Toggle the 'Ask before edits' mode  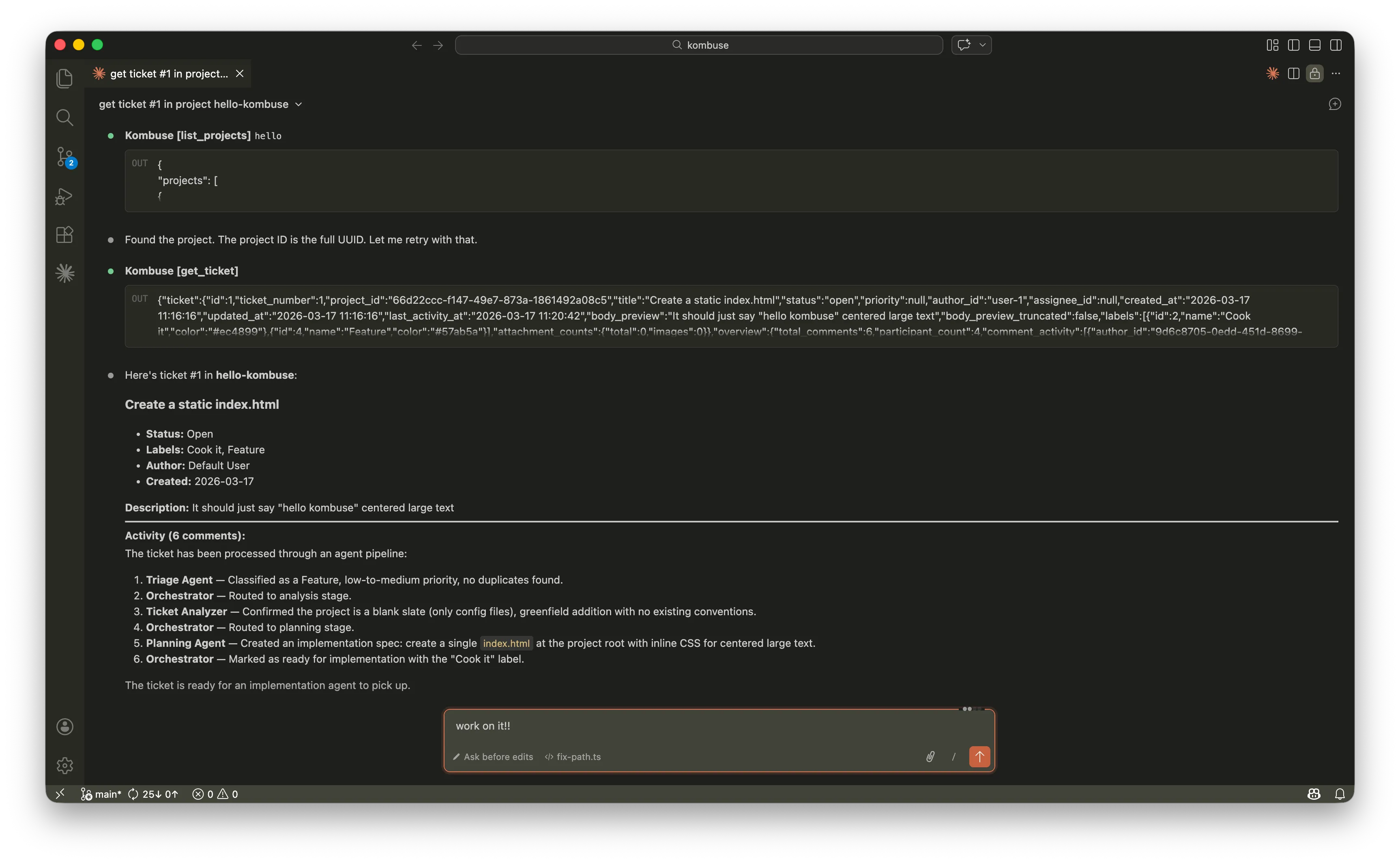(x=492, y=757)
